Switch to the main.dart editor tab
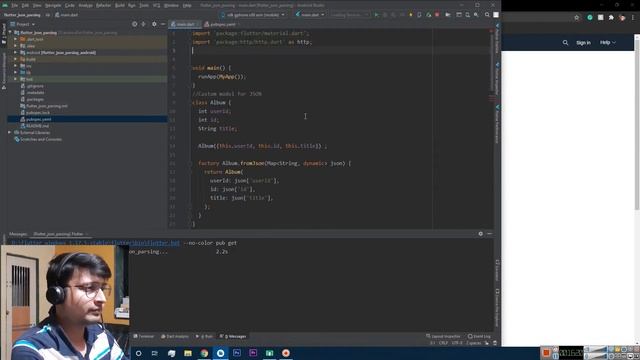 184,24
